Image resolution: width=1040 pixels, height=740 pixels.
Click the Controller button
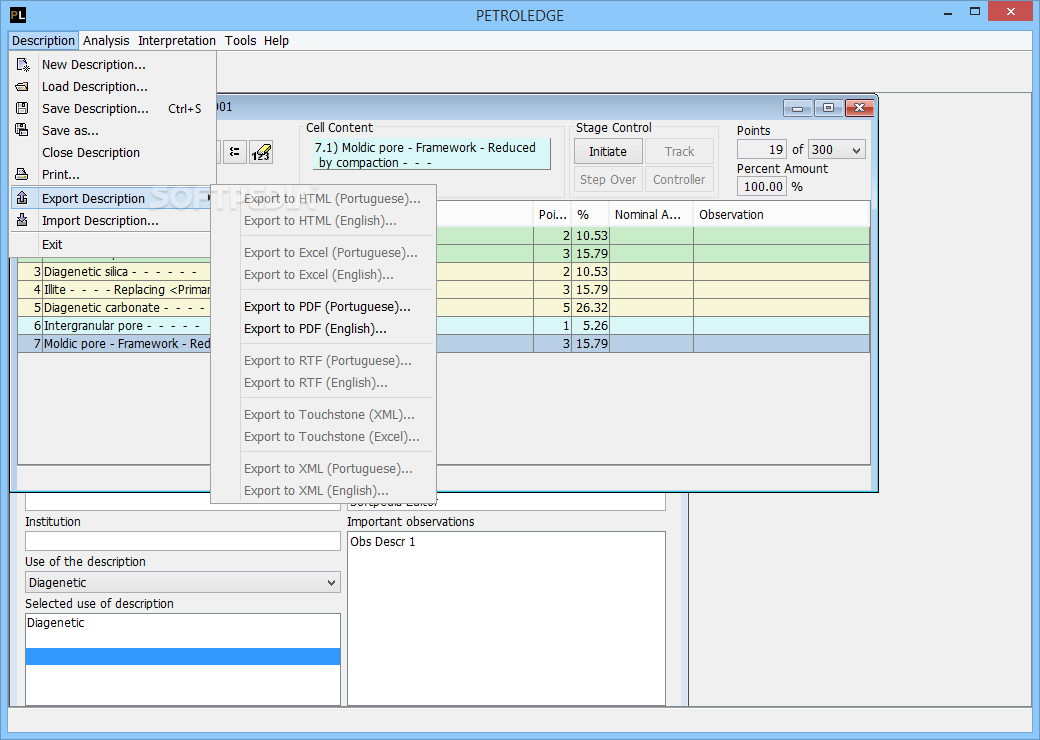coord(679,179)
